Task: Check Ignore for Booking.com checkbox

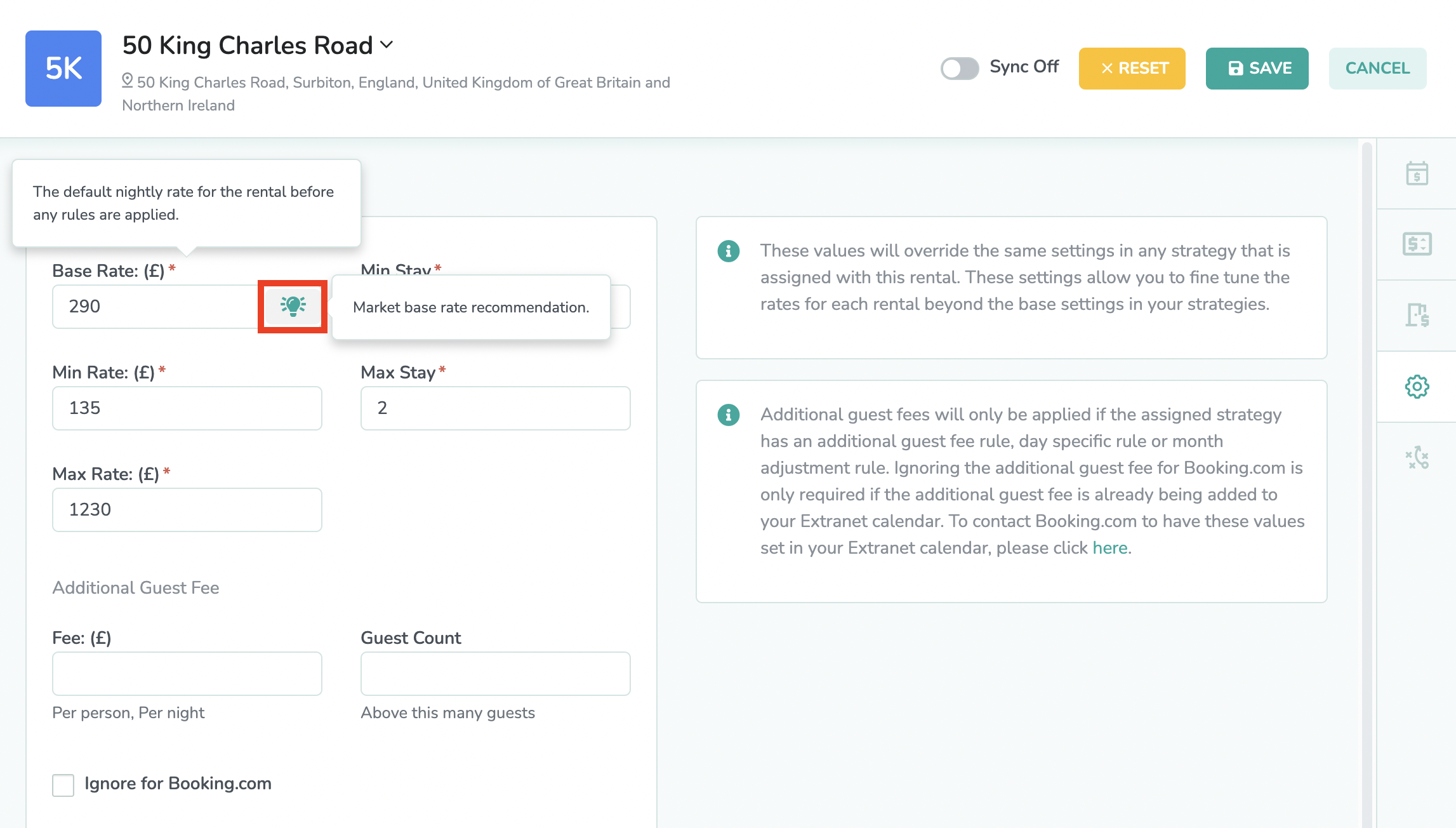Action: pos(63,785)
